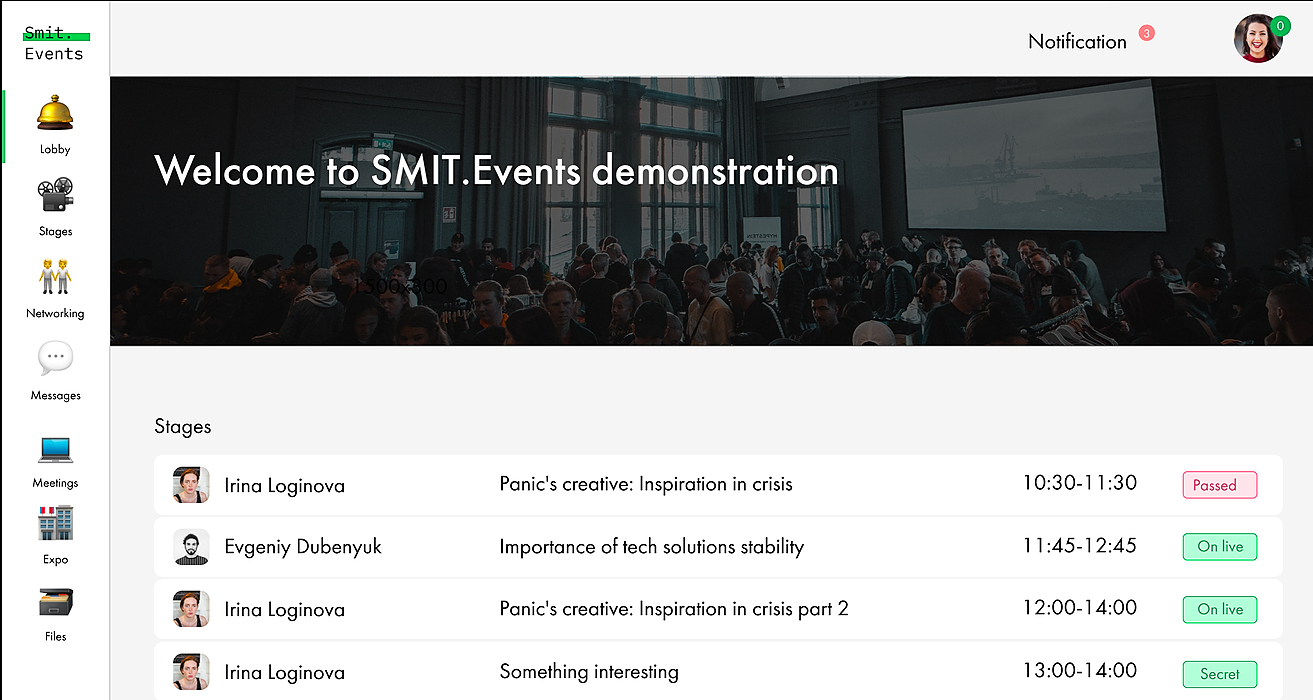Open Stages via the film camera icon
This screenshot has width=1313, height=700.
[55, 194]
